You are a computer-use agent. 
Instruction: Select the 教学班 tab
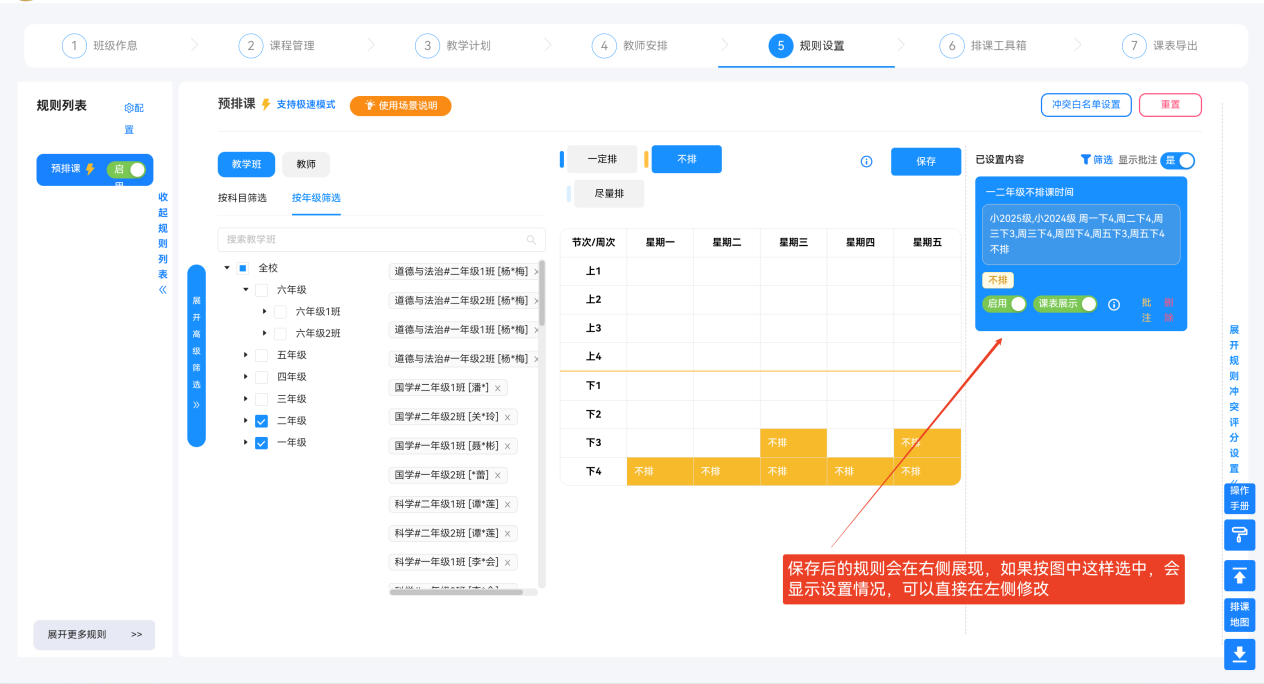246,165
